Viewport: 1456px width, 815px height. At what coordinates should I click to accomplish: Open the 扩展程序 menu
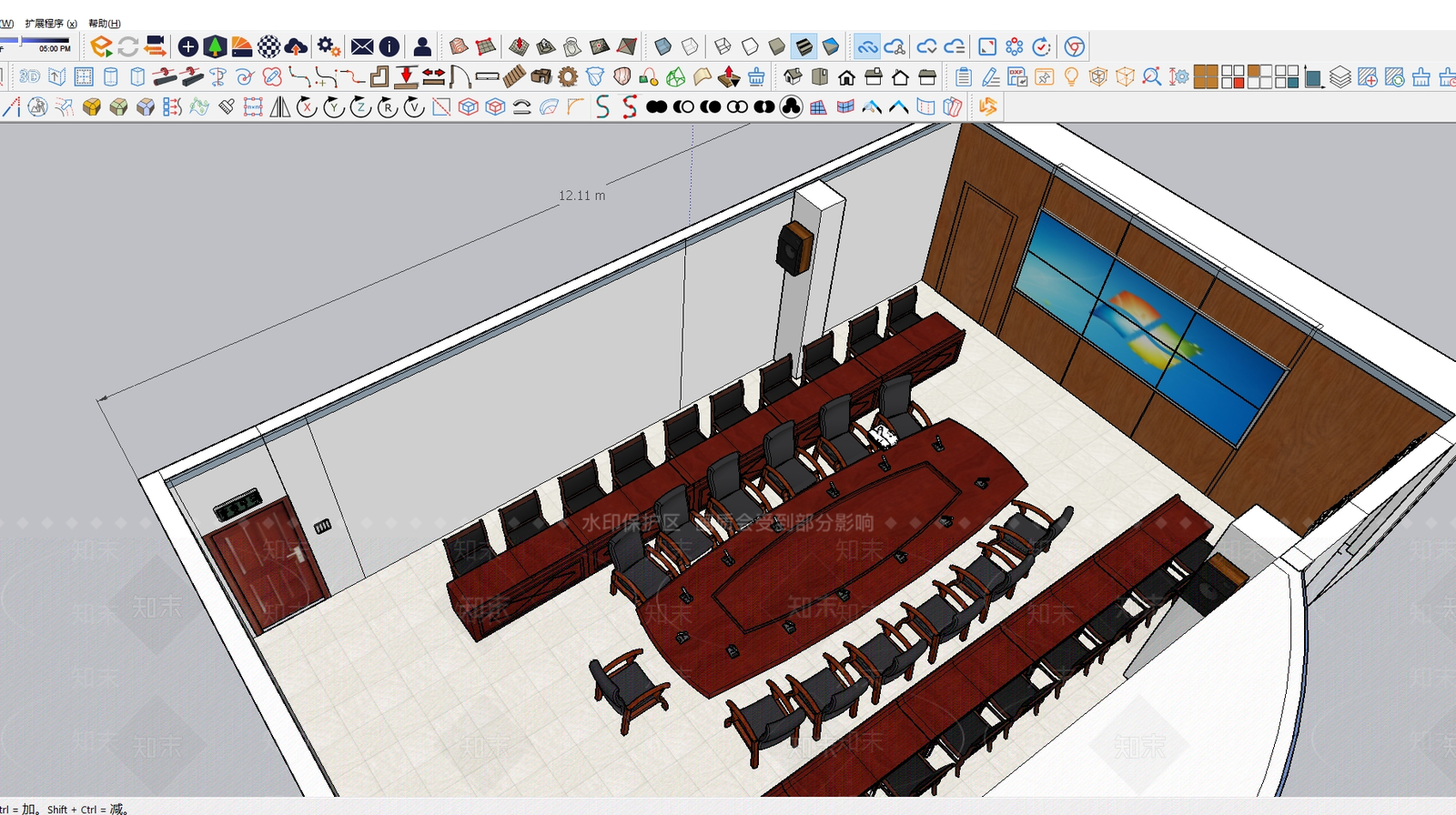51,24
